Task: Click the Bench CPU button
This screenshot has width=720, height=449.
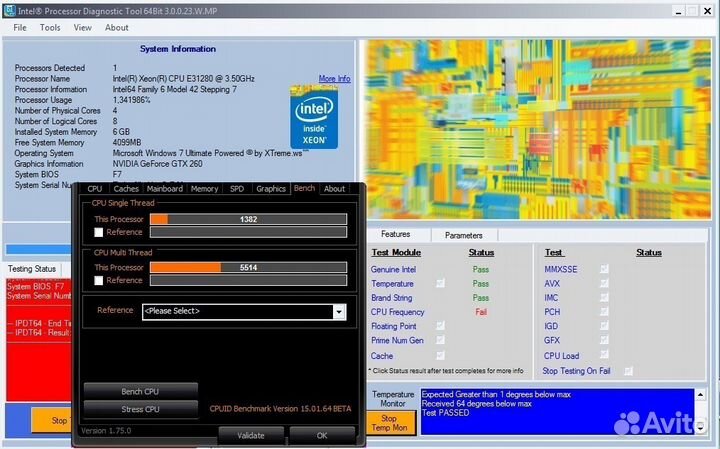Action: click(x=141, y=392)
